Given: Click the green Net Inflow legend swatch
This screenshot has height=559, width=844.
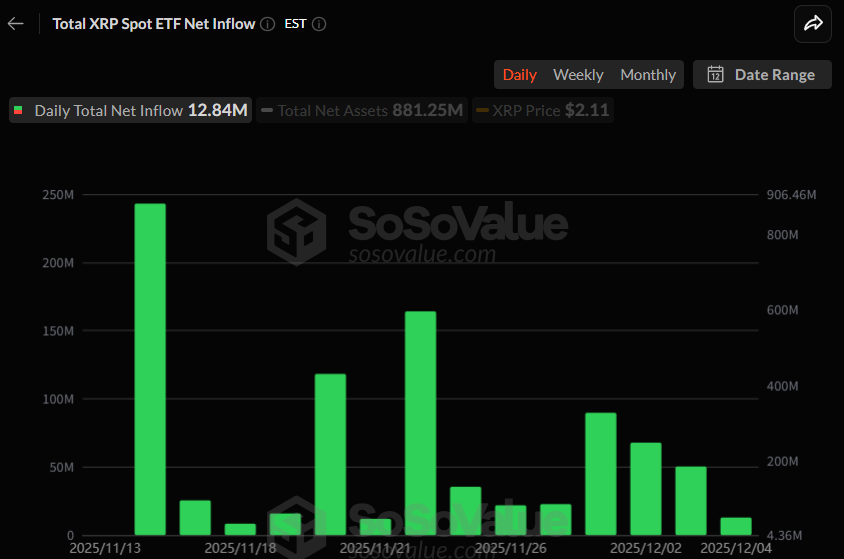Looking at the screenshot, I should pos(18,111).
